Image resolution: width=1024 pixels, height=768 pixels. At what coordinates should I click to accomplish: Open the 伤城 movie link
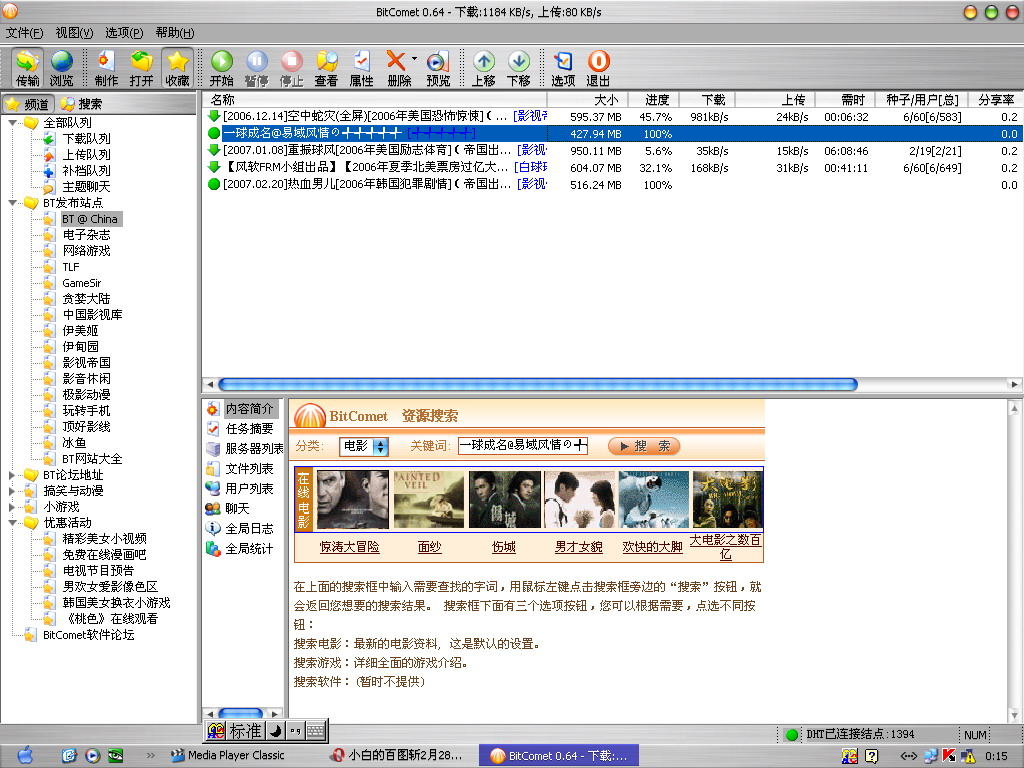tap(504, 547)
